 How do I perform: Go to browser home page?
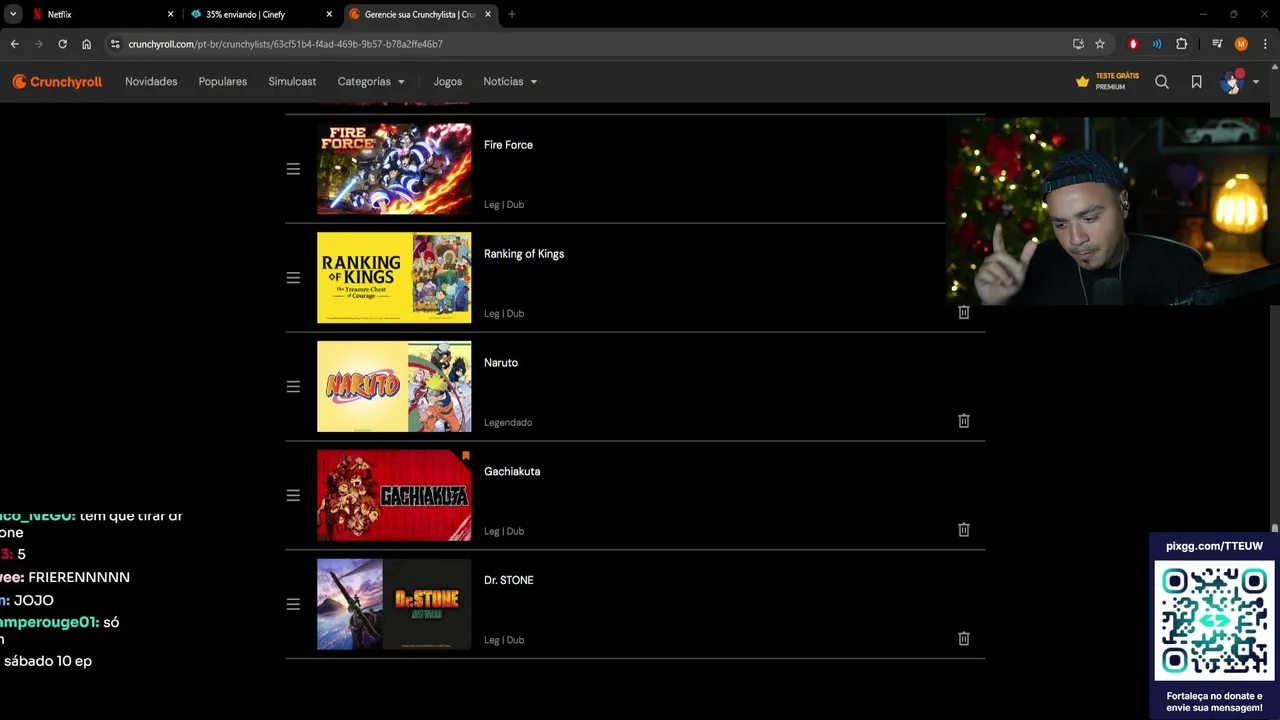[x=87, y=44]
